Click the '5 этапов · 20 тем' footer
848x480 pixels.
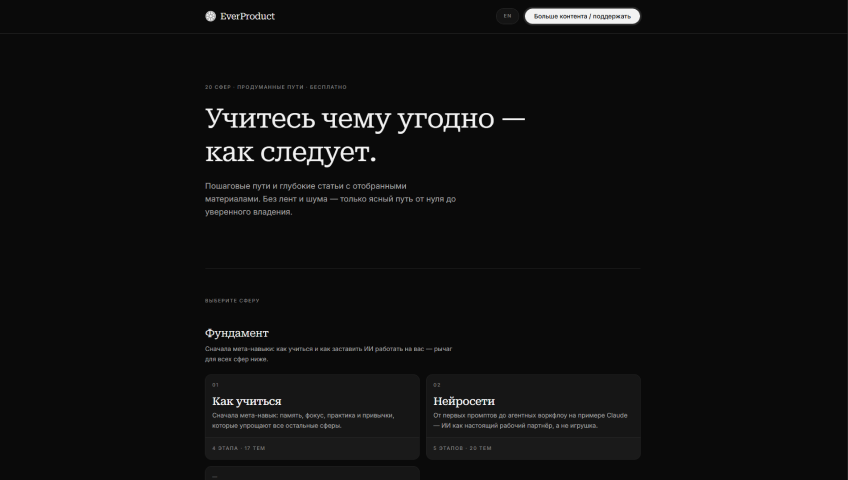pos(462,448)
